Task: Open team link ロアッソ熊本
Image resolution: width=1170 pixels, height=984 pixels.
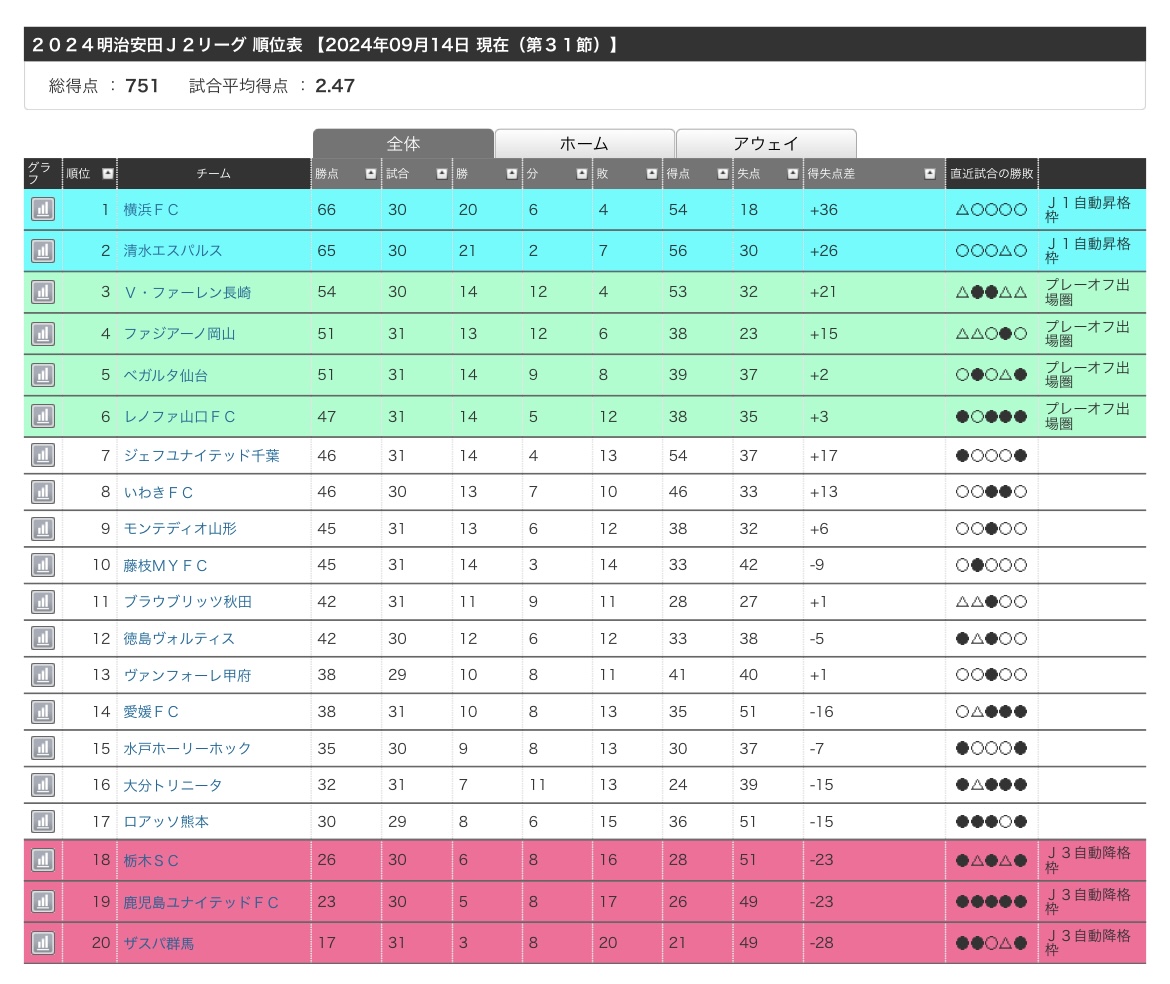Action: [x=166, y=821]
